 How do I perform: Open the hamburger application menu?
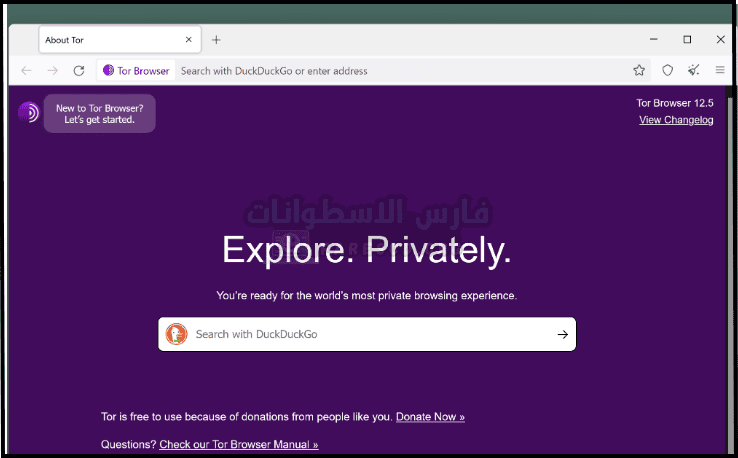click(x=720, y=71)
